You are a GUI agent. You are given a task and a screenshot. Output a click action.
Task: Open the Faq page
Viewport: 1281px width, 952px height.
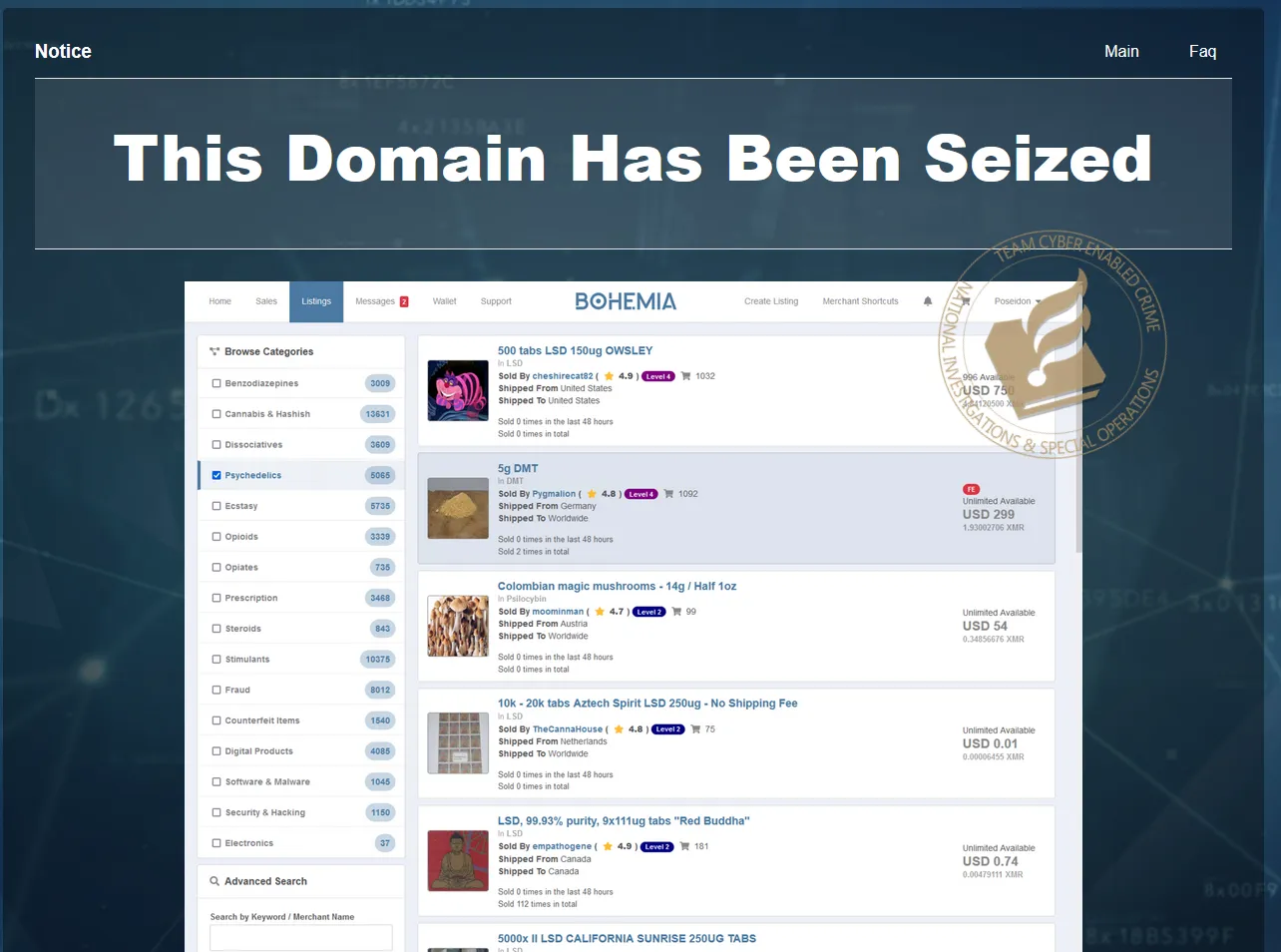pyautogui.click(x=1202, y=51)
